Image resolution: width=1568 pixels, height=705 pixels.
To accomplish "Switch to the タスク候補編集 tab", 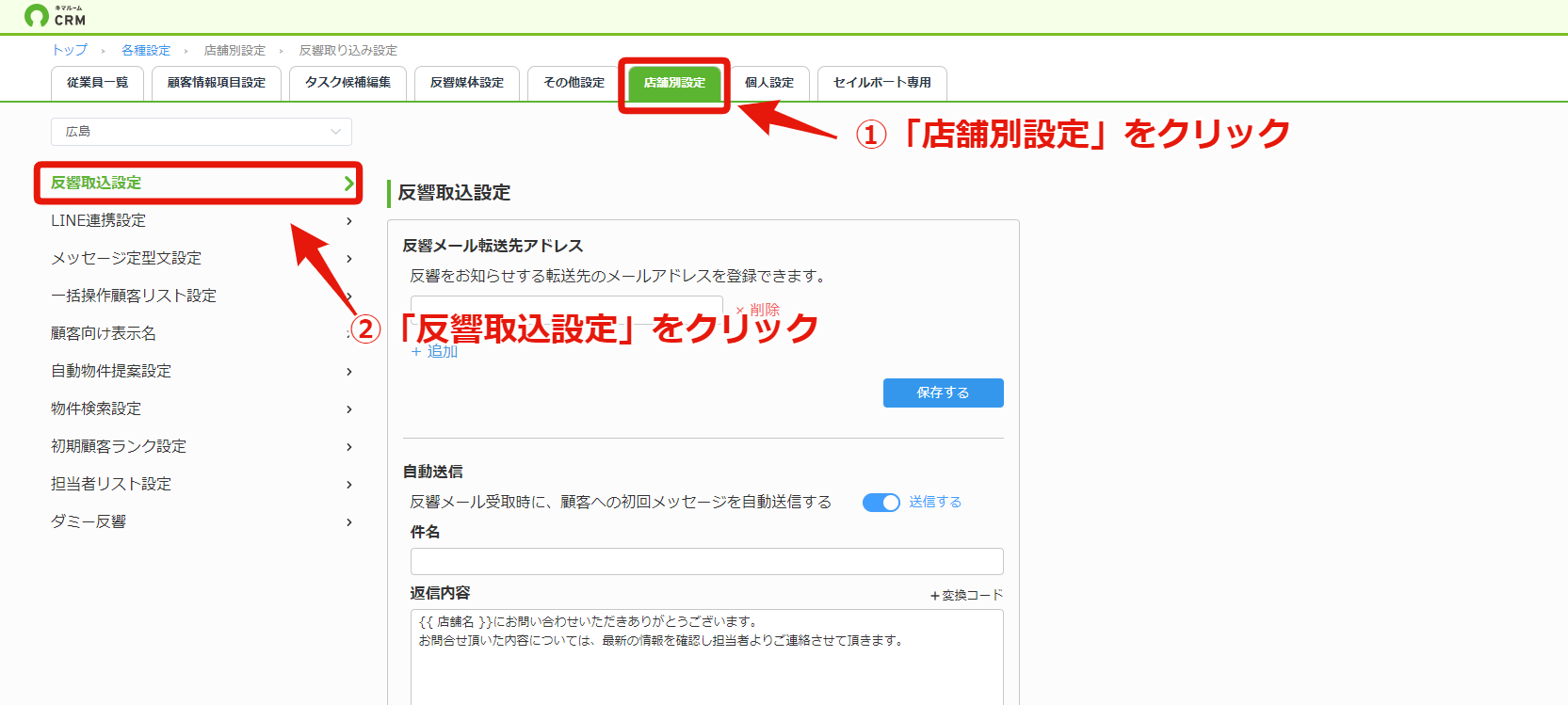I will tap(348, 83).
